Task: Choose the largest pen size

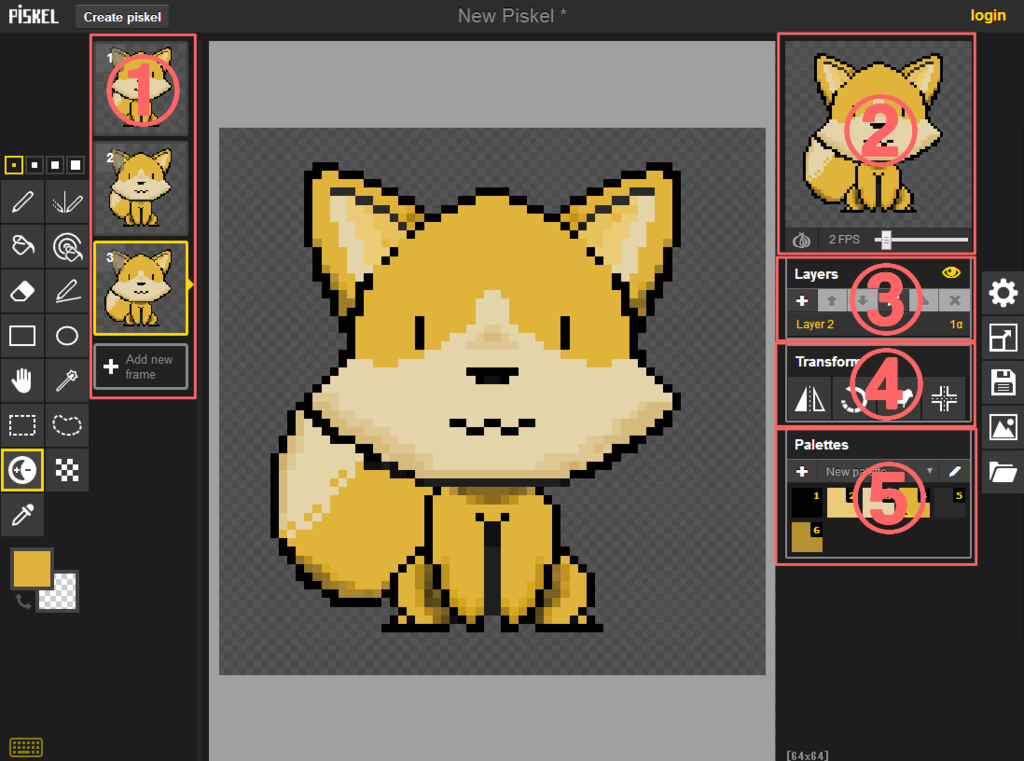Action: pos(76,165)
